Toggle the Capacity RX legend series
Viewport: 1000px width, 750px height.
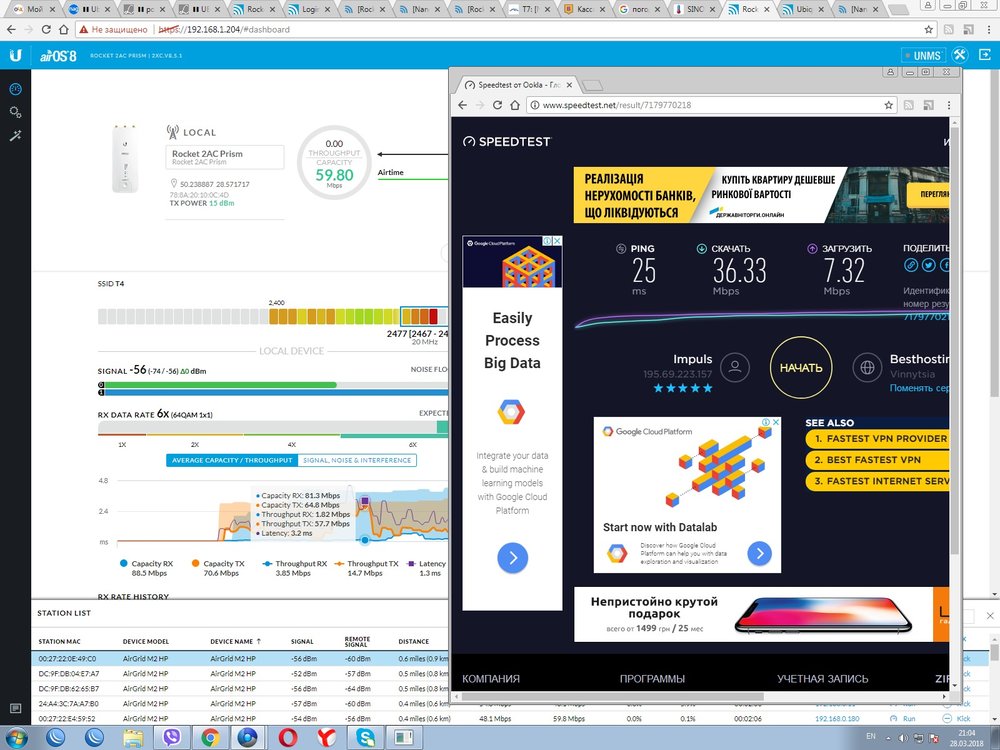(152, 564)
